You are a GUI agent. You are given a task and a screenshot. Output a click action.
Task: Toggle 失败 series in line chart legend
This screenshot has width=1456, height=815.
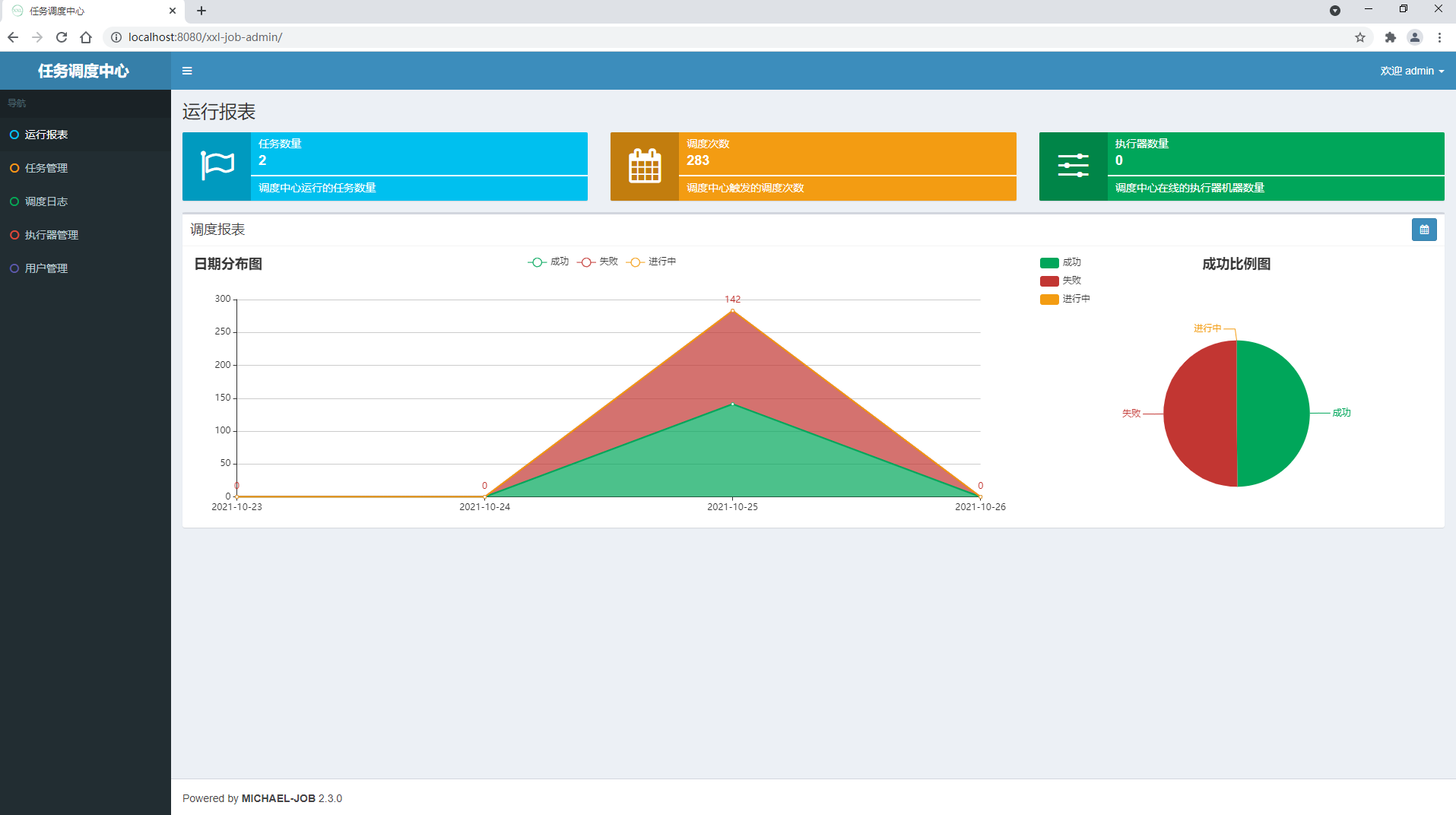coord(598,262)
